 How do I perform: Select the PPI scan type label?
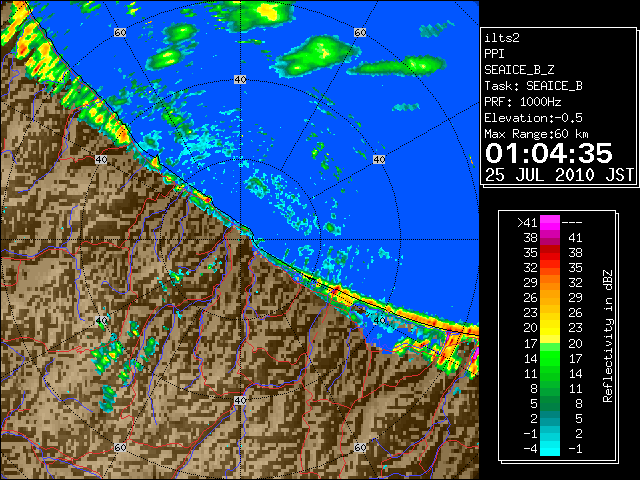(x=494, y=54)
